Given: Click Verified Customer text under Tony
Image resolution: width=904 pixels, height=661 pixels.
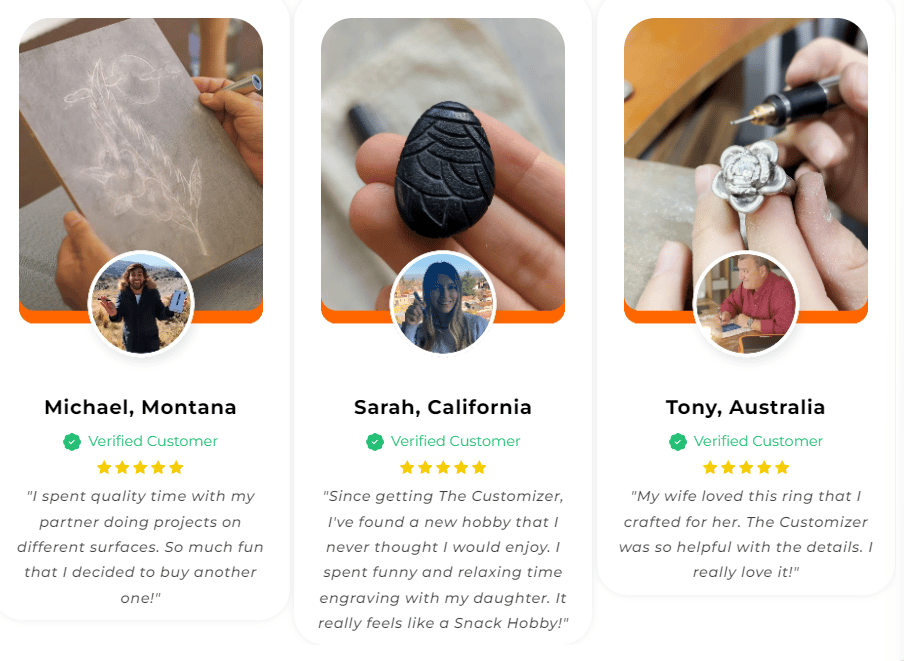Looking at the screenshot, I should click(758, 441).
